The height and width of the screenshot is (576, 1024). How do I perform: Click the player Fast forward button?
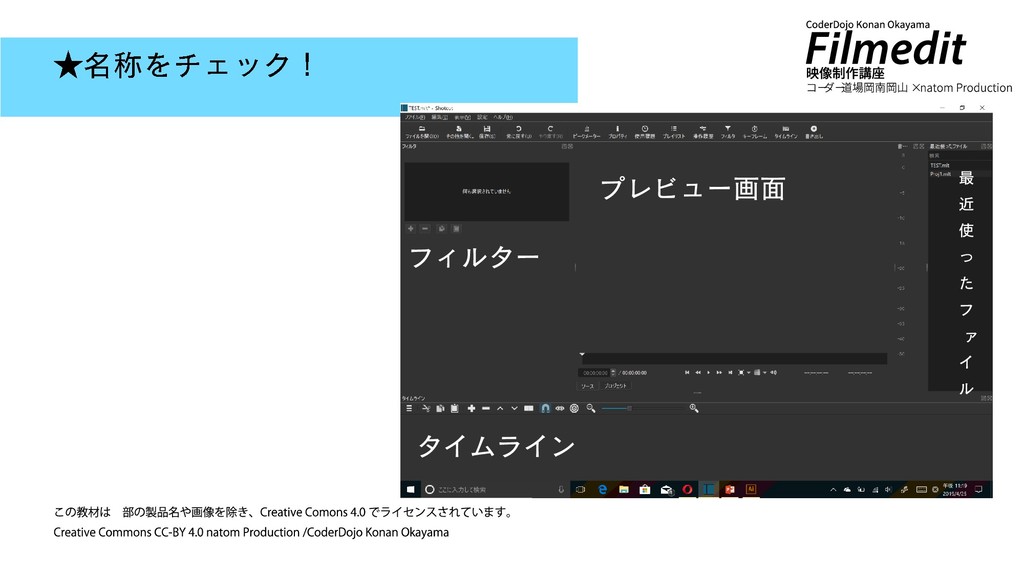(719, 372)
